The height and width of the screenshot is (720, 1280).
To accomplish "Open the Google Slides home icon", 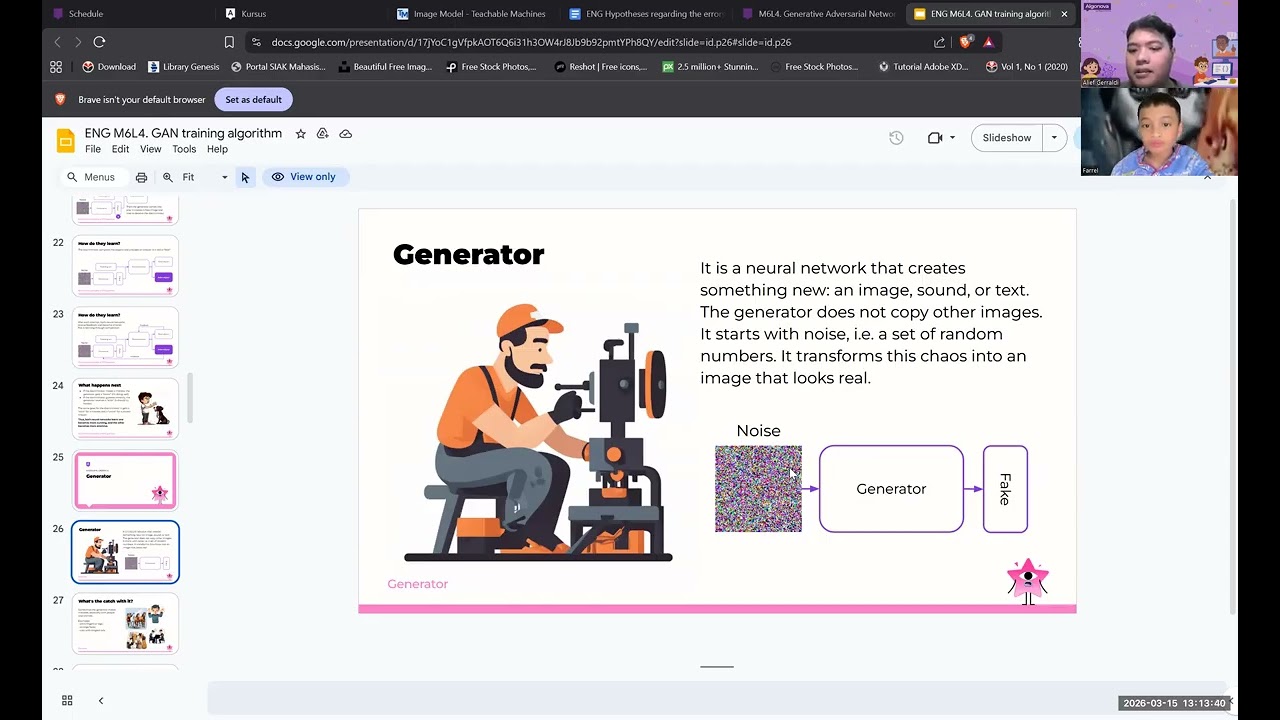I will point(66,141).
